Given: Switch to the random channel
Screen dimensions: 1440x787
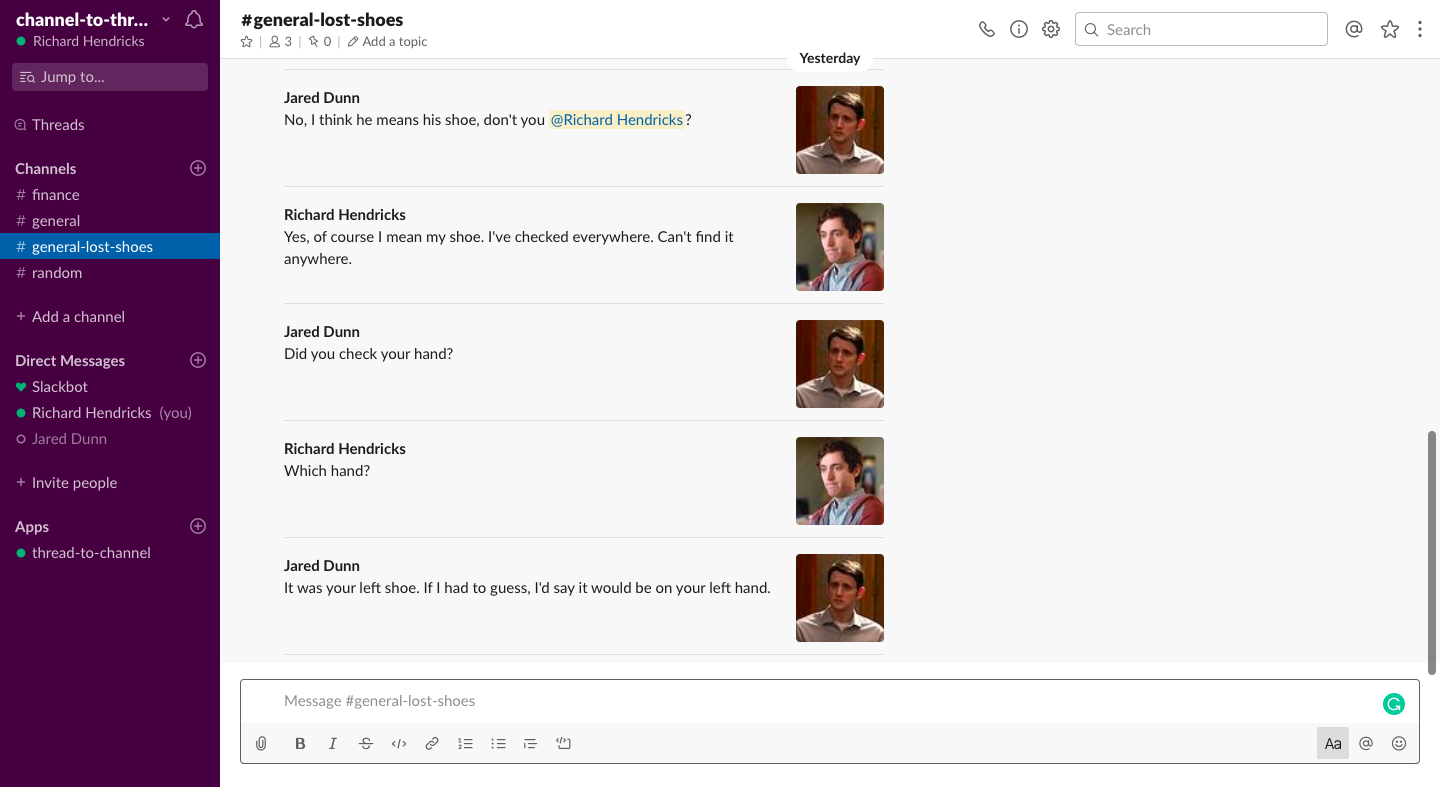Looking at the screenshot, I should 110,273.
